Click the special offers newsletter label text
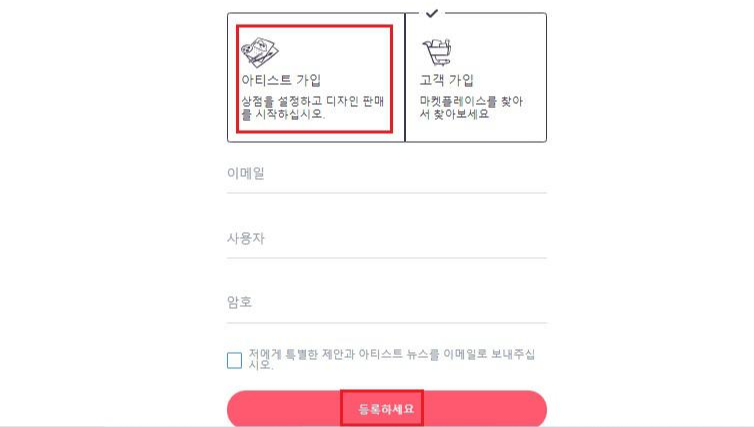754x427 pixels. tap(391, 359)
